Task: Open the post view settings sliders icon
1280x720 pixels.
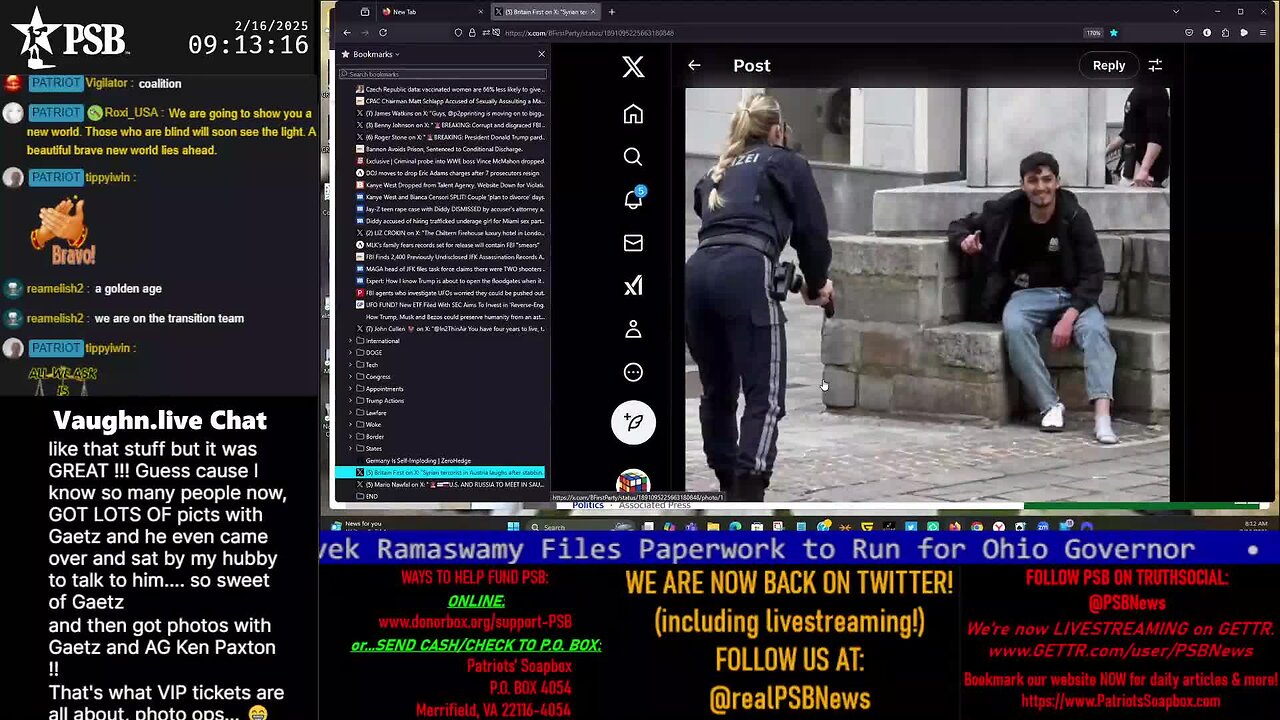Action: [x=1155, y=65]
